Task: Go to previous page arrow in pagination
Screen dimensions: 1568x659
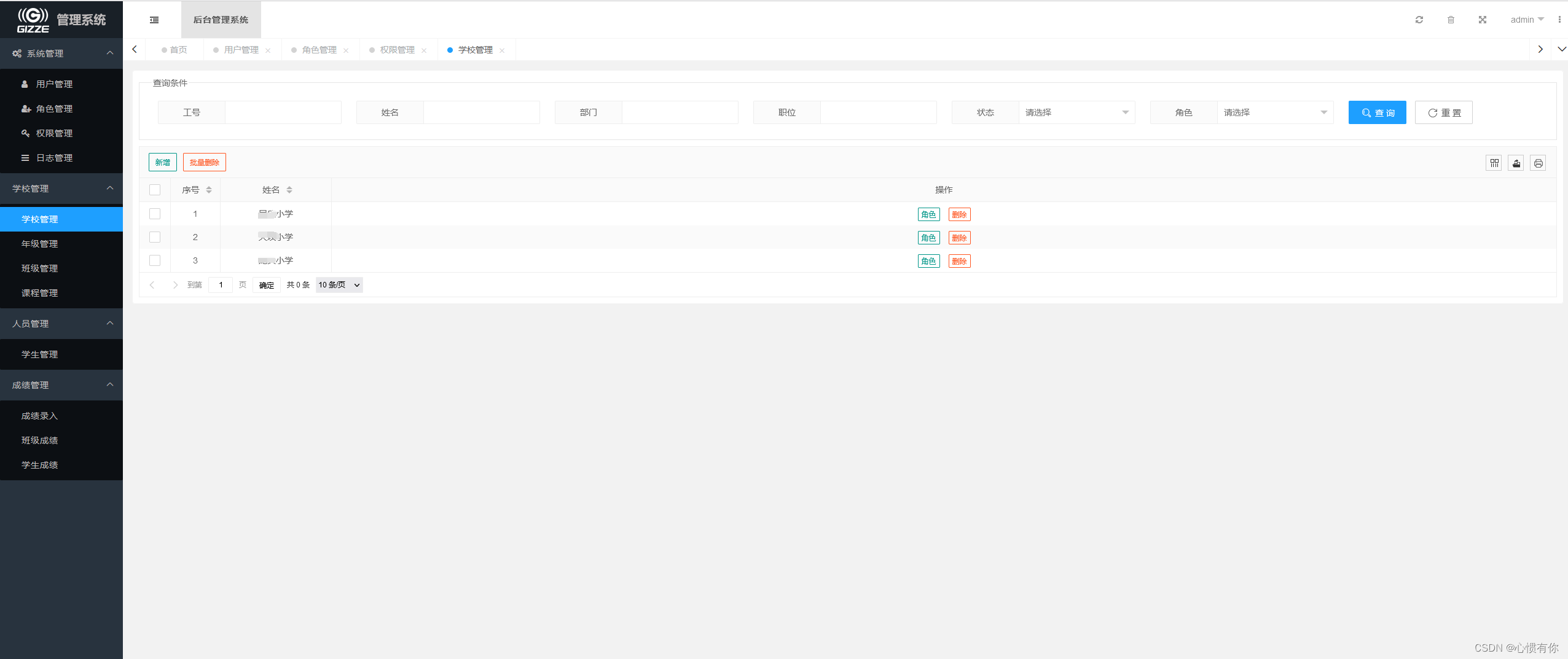Action: tap(152, 285)
